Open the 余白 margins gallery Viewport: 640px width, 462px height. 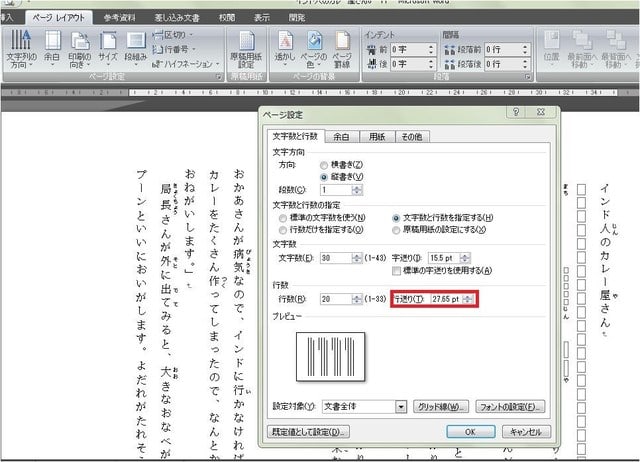pos(52,50)
